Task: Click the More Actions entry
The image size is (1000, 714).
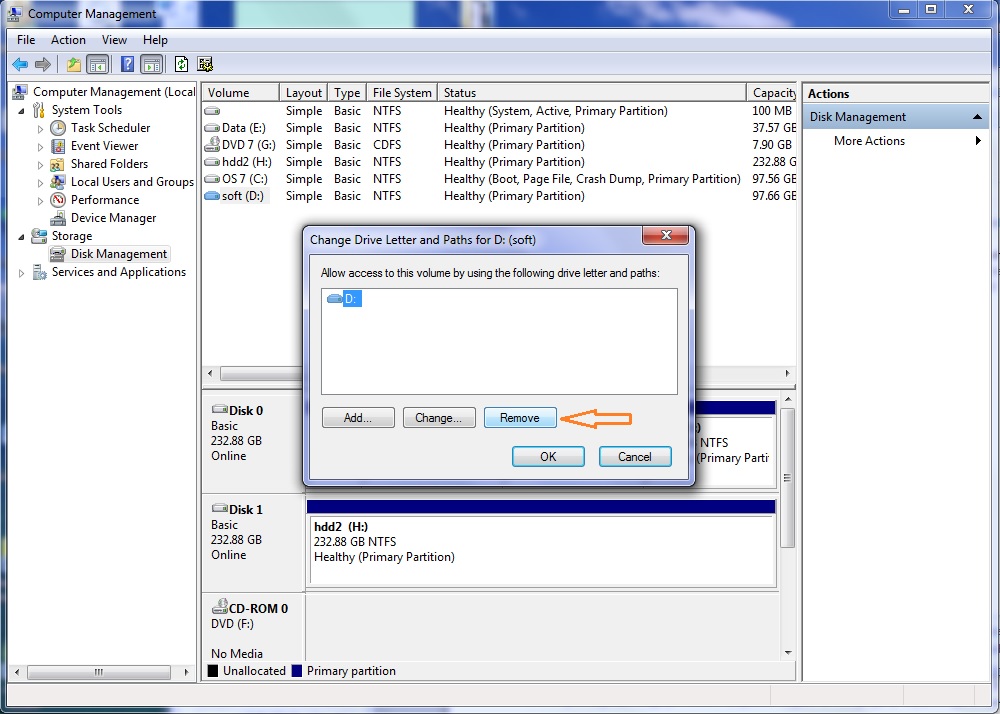Action: coord(869,141)
